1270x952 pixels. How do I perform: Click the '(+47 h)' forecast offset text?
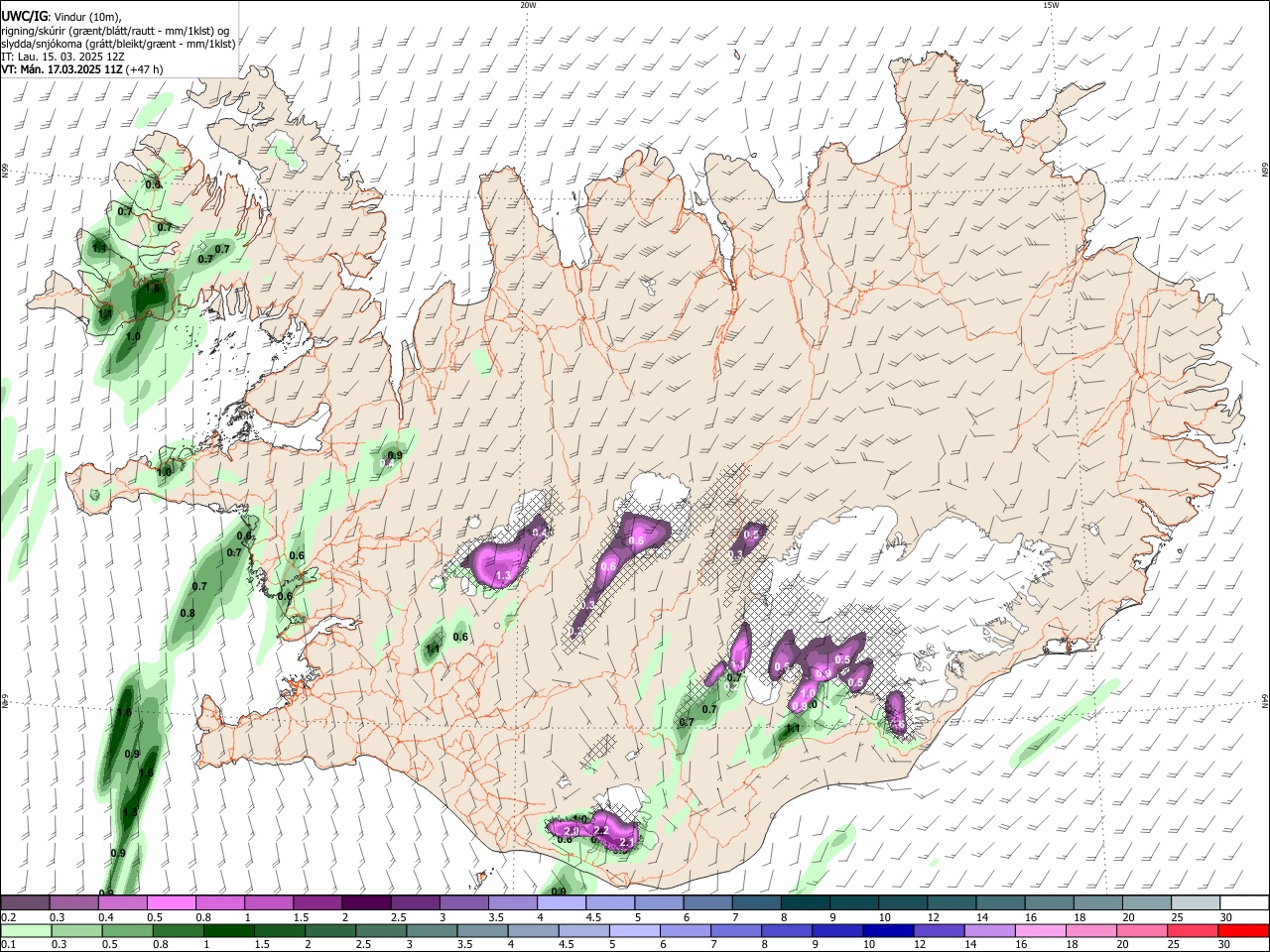145,69
